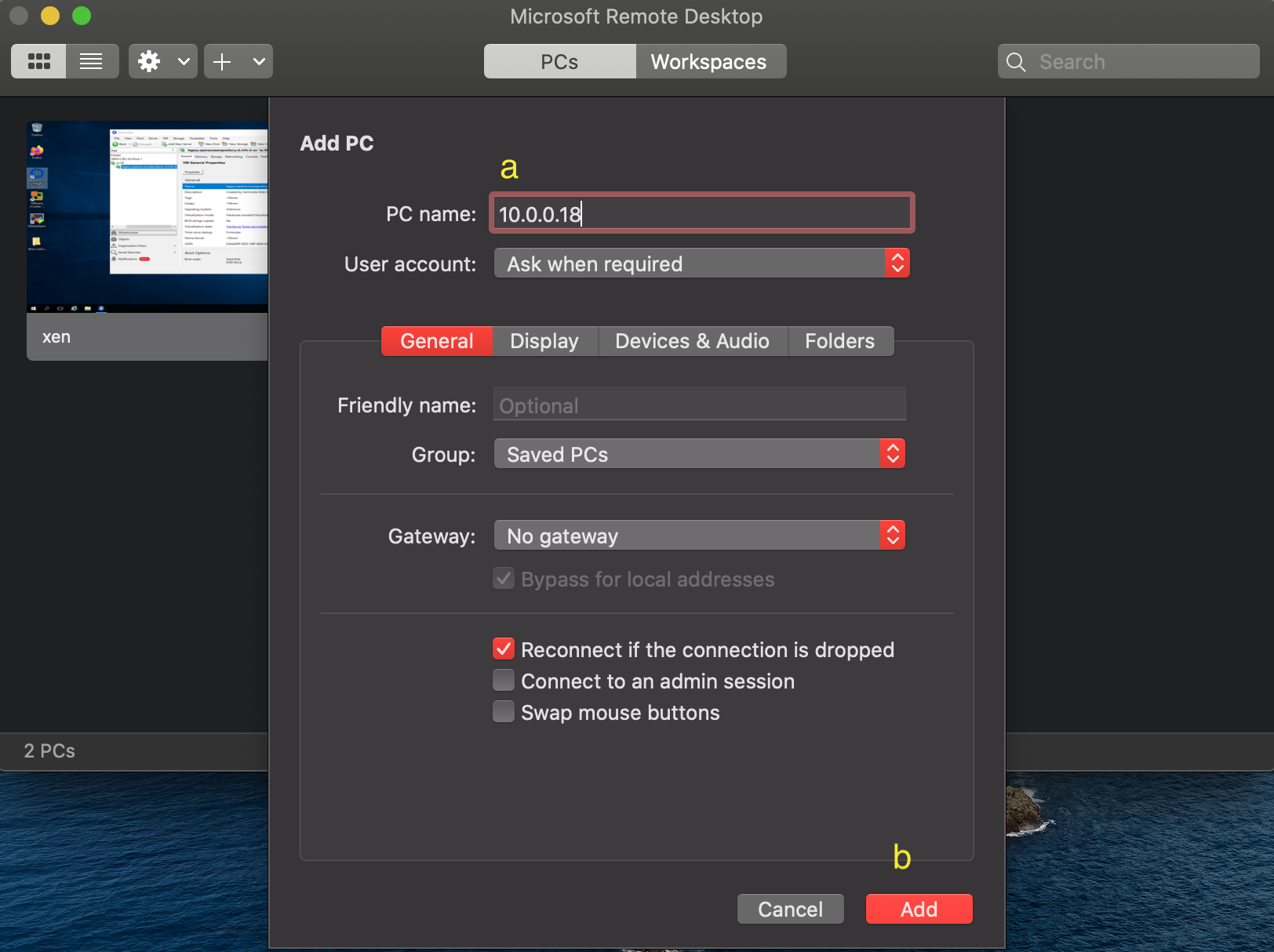The width and height of the screenshot is (1274, 952).
Task: Click the Friendly name field
Action: click(x=699, y=405)
